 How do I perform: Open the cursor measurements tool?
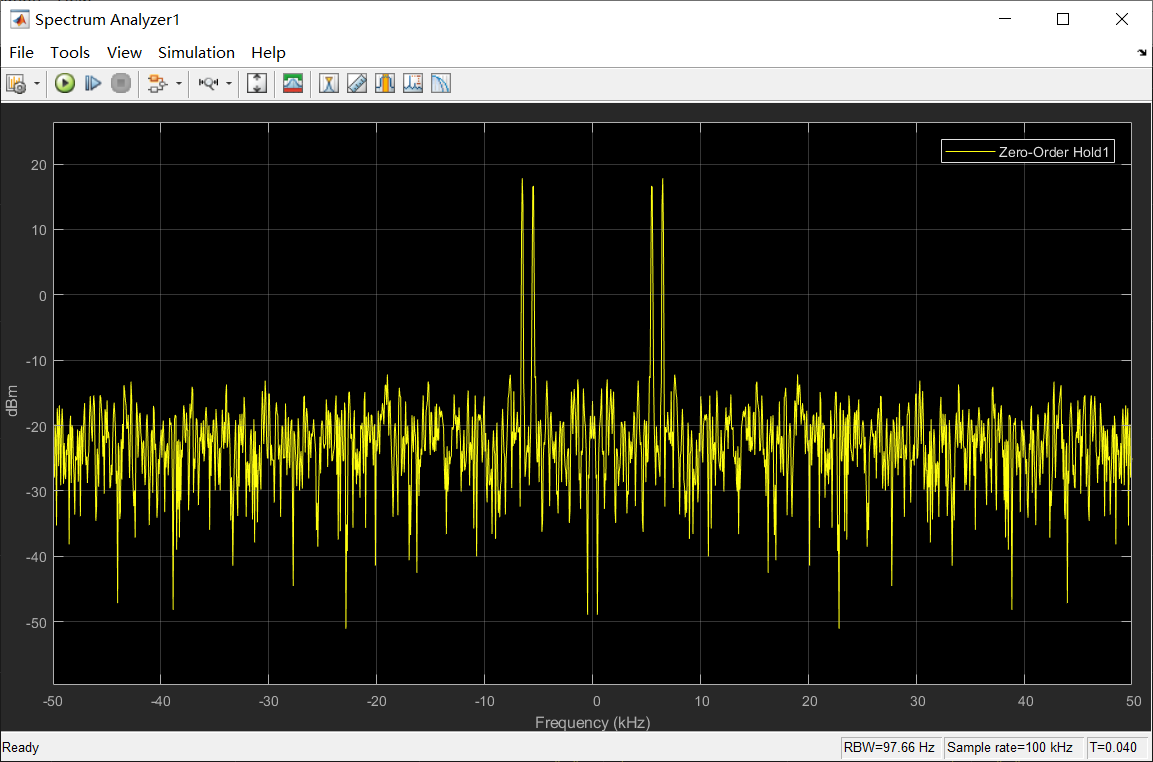pyautogui.click(x=328, y=84)
